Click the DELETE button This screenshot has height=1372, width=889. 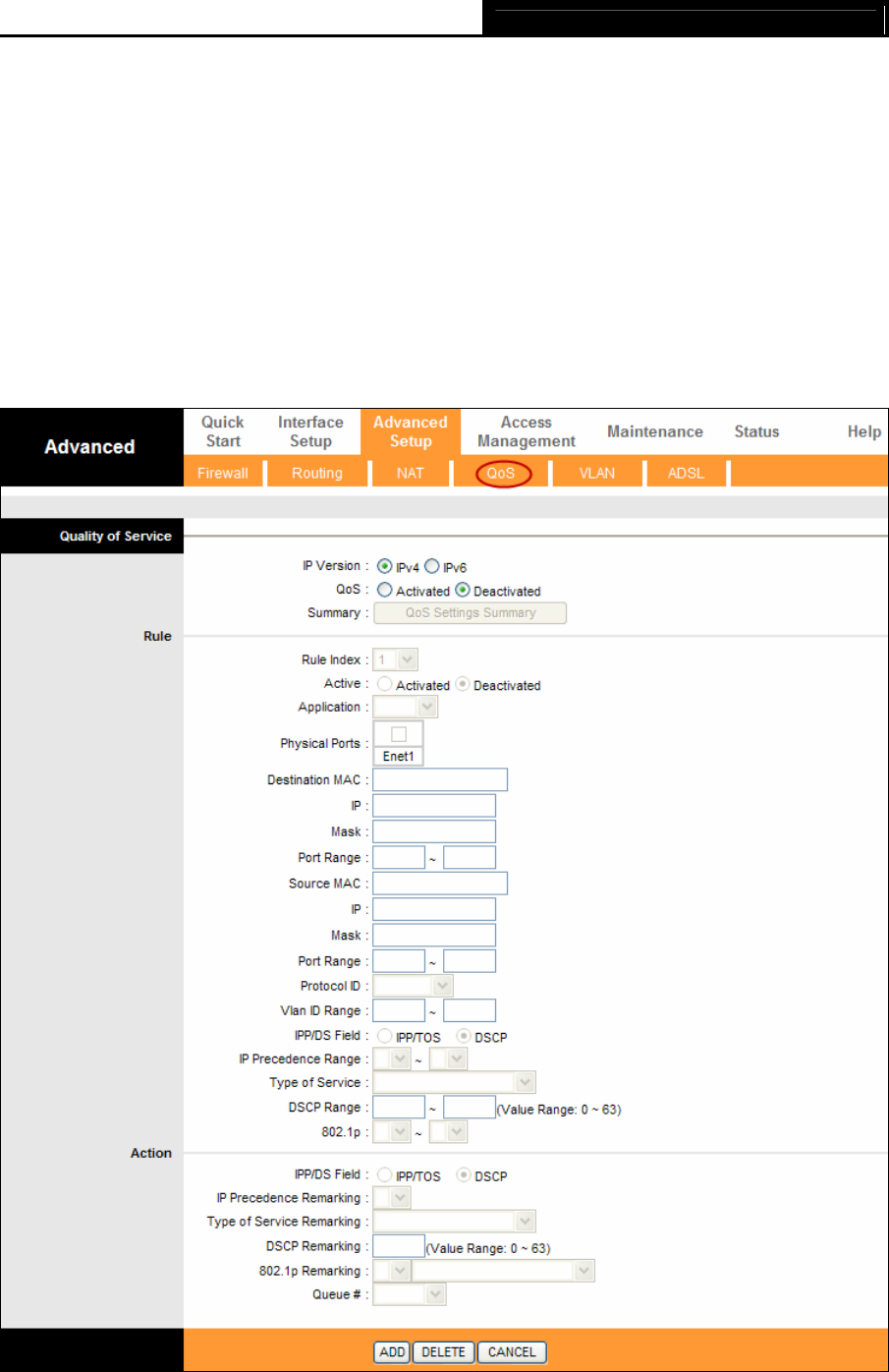(444, 1352)
